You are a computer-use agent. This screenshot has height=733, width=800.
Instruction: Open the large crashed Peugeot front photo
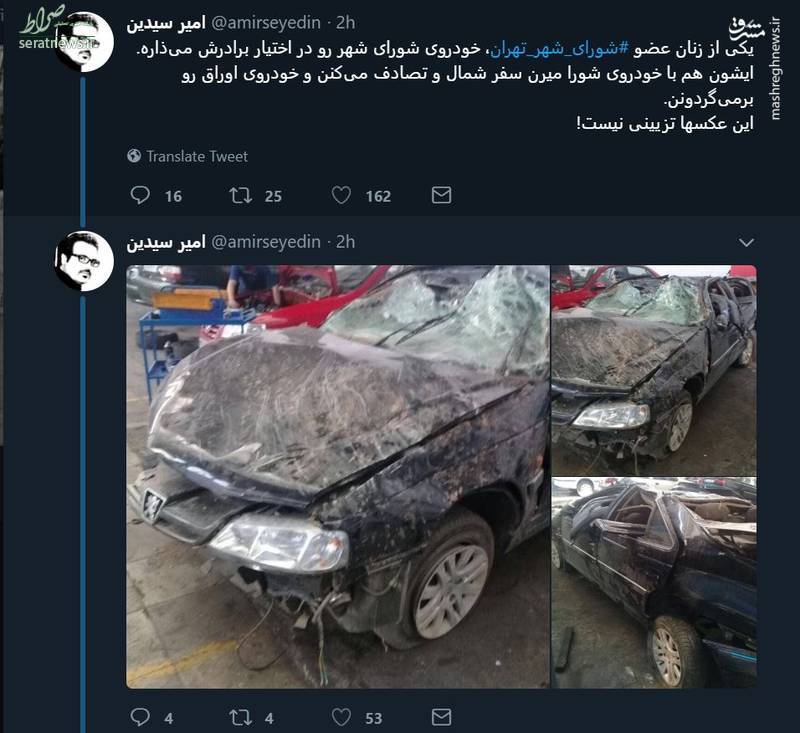point(338,476)
